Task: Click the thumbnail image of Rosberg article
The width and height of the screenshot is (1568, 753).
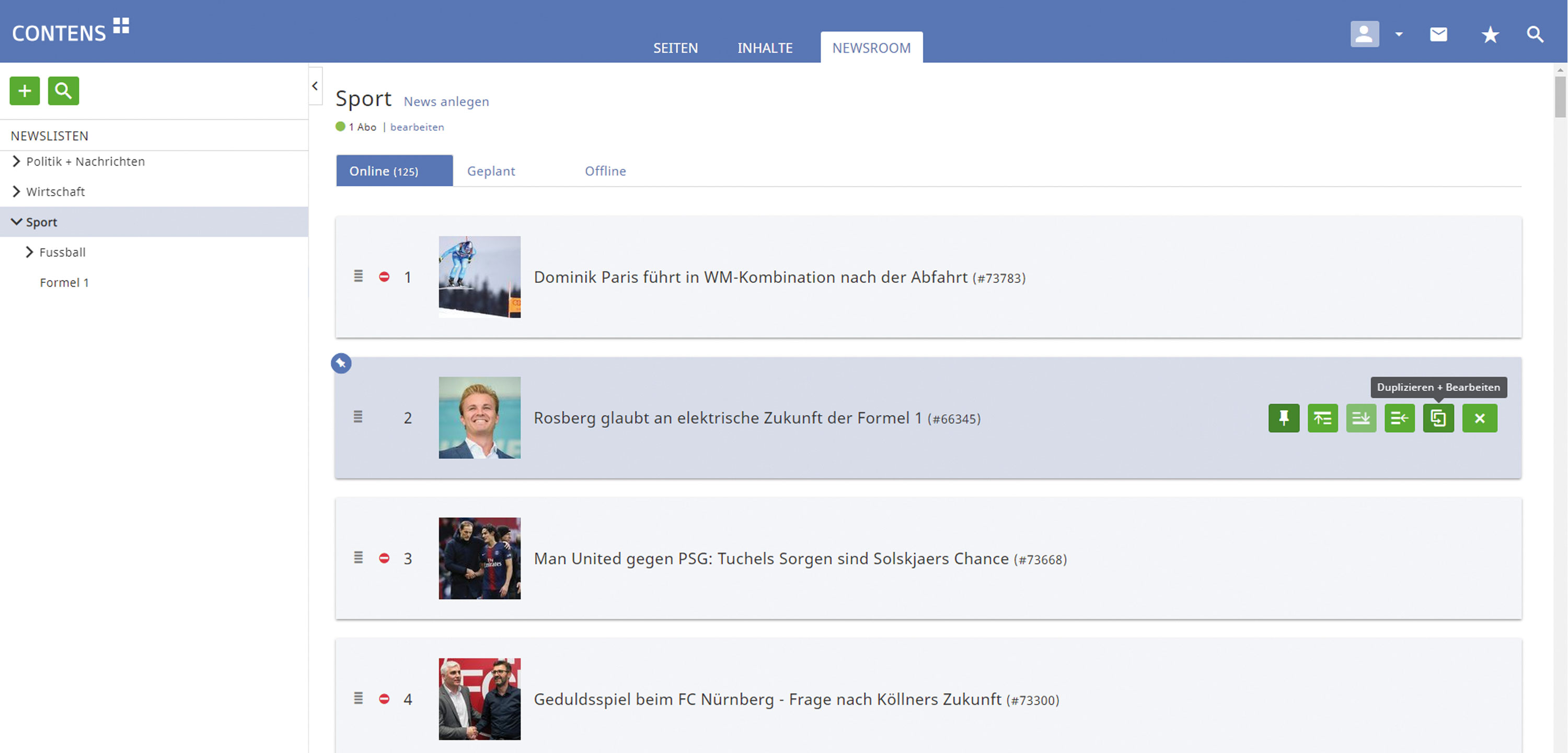Action: point(479,417)
